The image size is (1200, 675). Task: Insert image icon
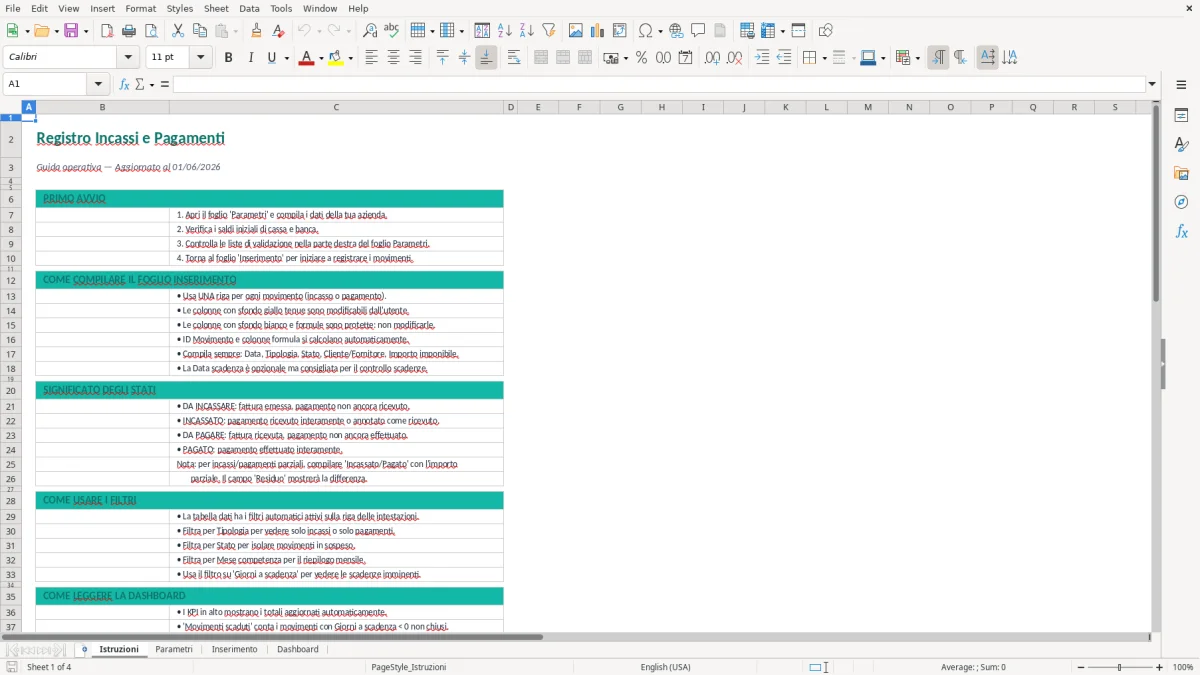click(576, 31)
